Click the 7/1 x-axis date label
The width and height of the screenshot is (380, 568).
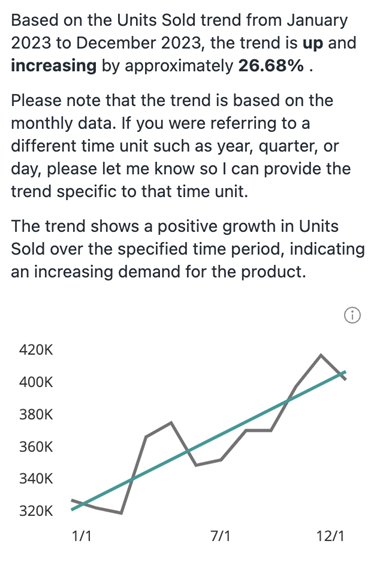tap(220, 536)
